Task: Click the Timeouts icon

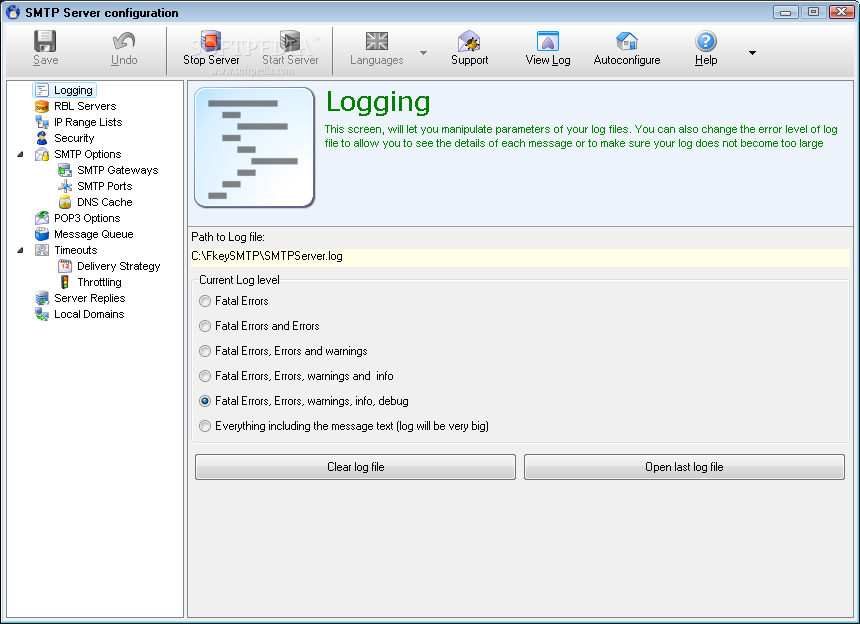Action: click(42, 250)
